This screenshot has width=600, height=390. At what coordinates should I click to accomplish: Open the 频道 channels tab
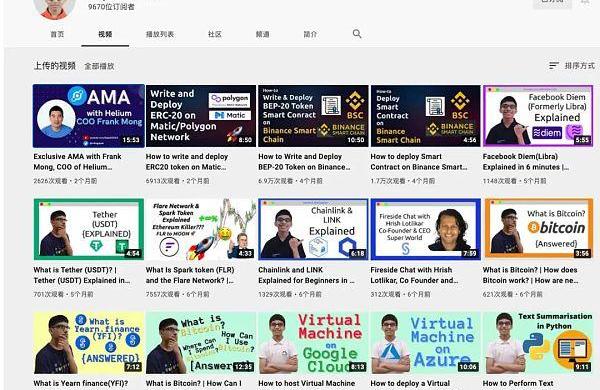262,34
